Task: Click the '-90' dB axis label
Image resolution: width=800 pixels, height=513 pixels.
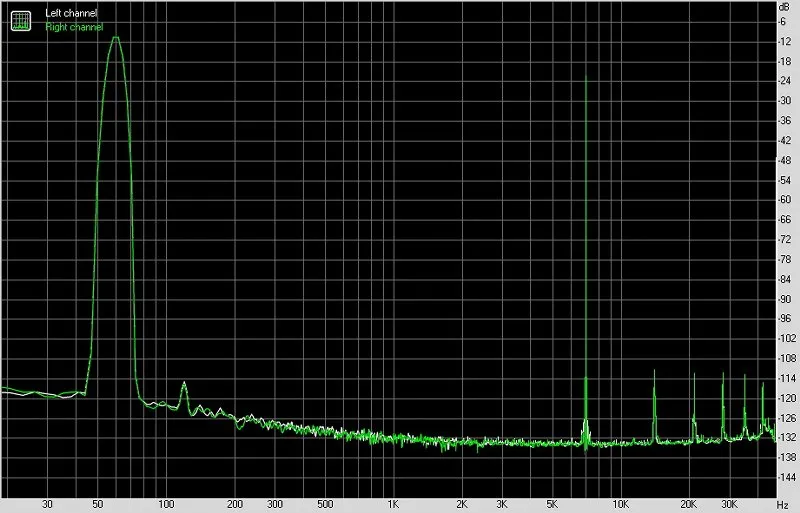Action: coord(785,299)
